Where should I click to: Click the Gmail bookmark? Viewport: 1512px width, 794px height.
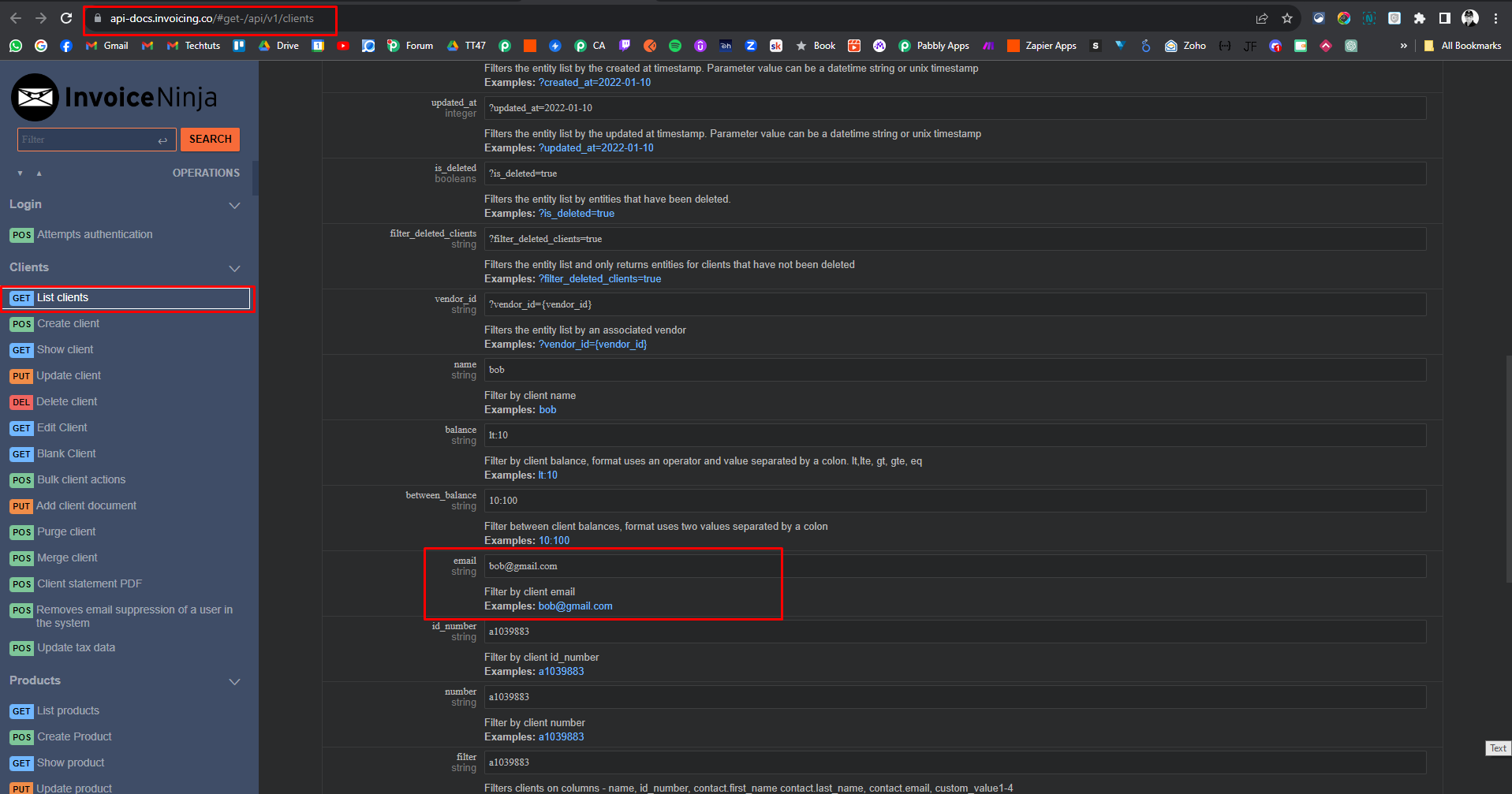coord(107,46)
